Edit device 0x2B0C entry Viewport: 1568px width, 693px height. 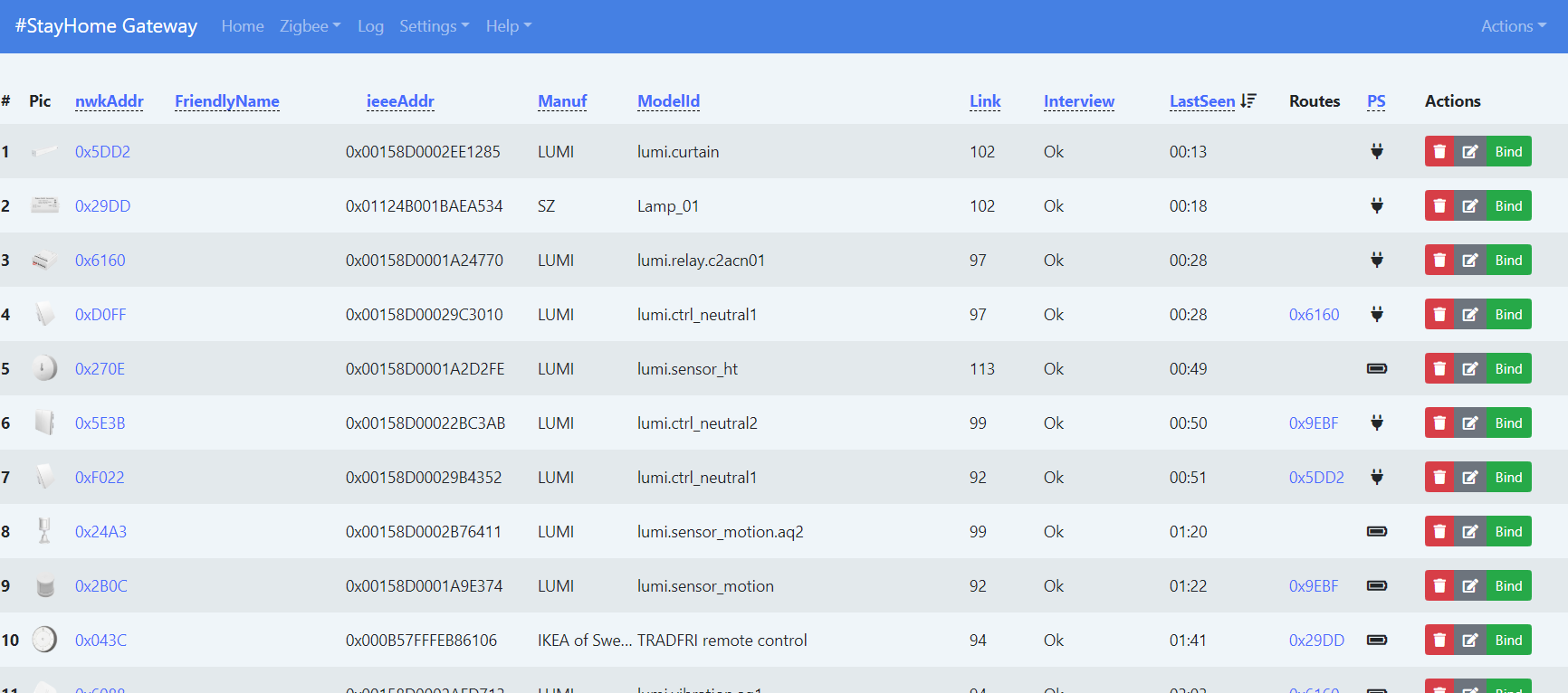[1470, 585]
